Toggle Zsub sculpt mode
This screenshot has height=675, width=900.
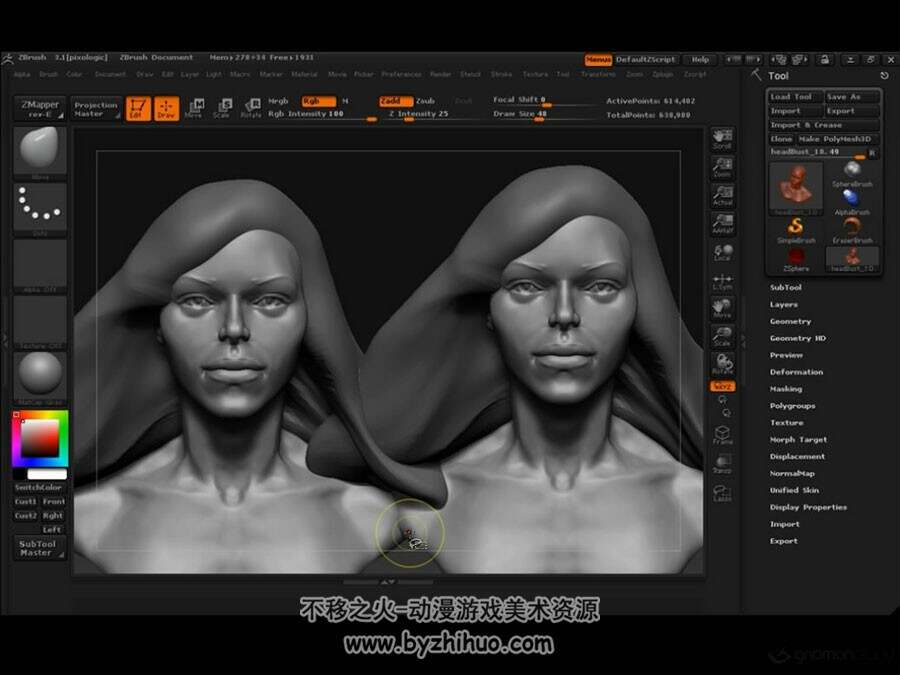coord(425,101)
